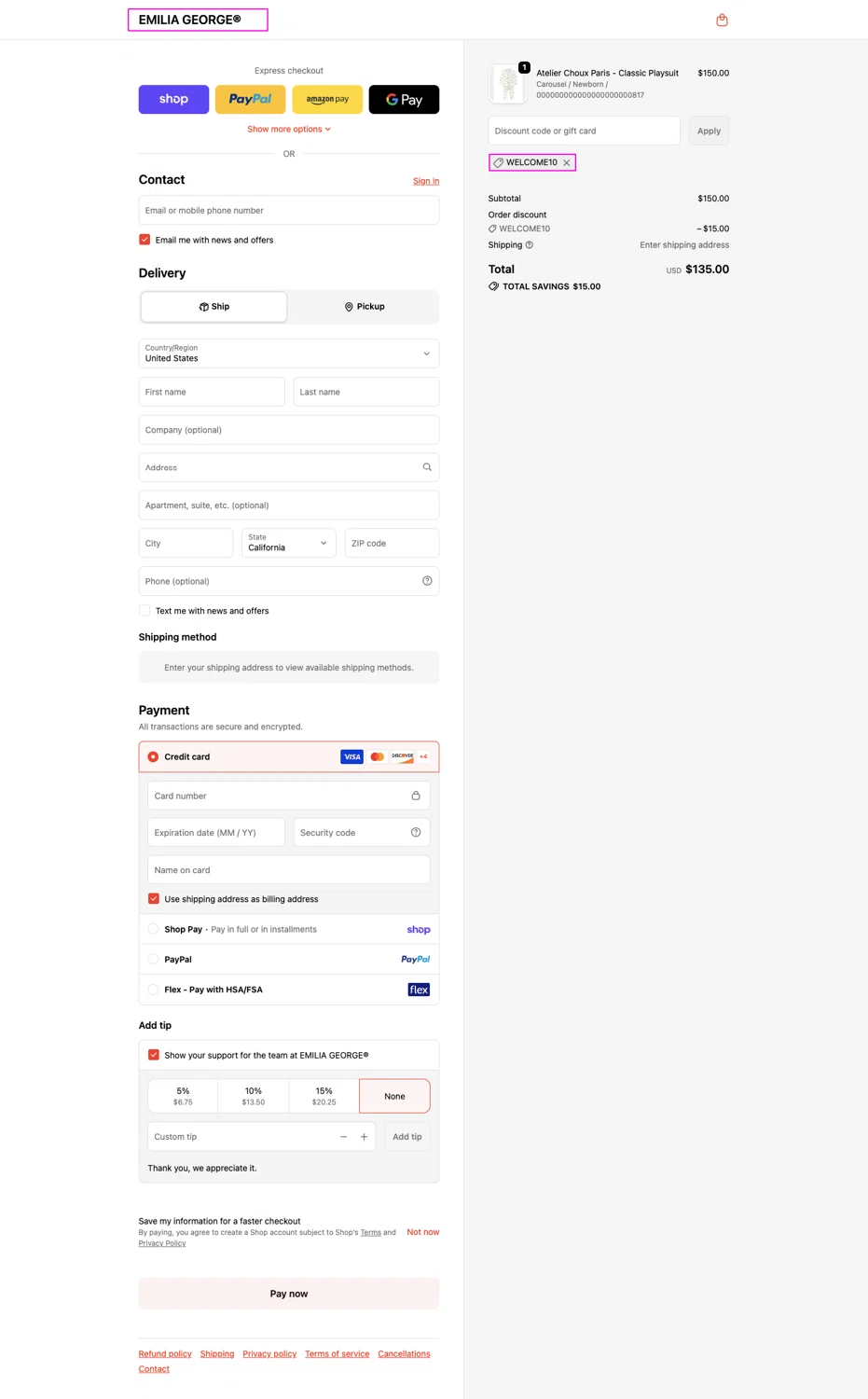Screen dimensions: 868x1399
Task: Select the Shop Pay payment radio button
Action: pos(153,929)
